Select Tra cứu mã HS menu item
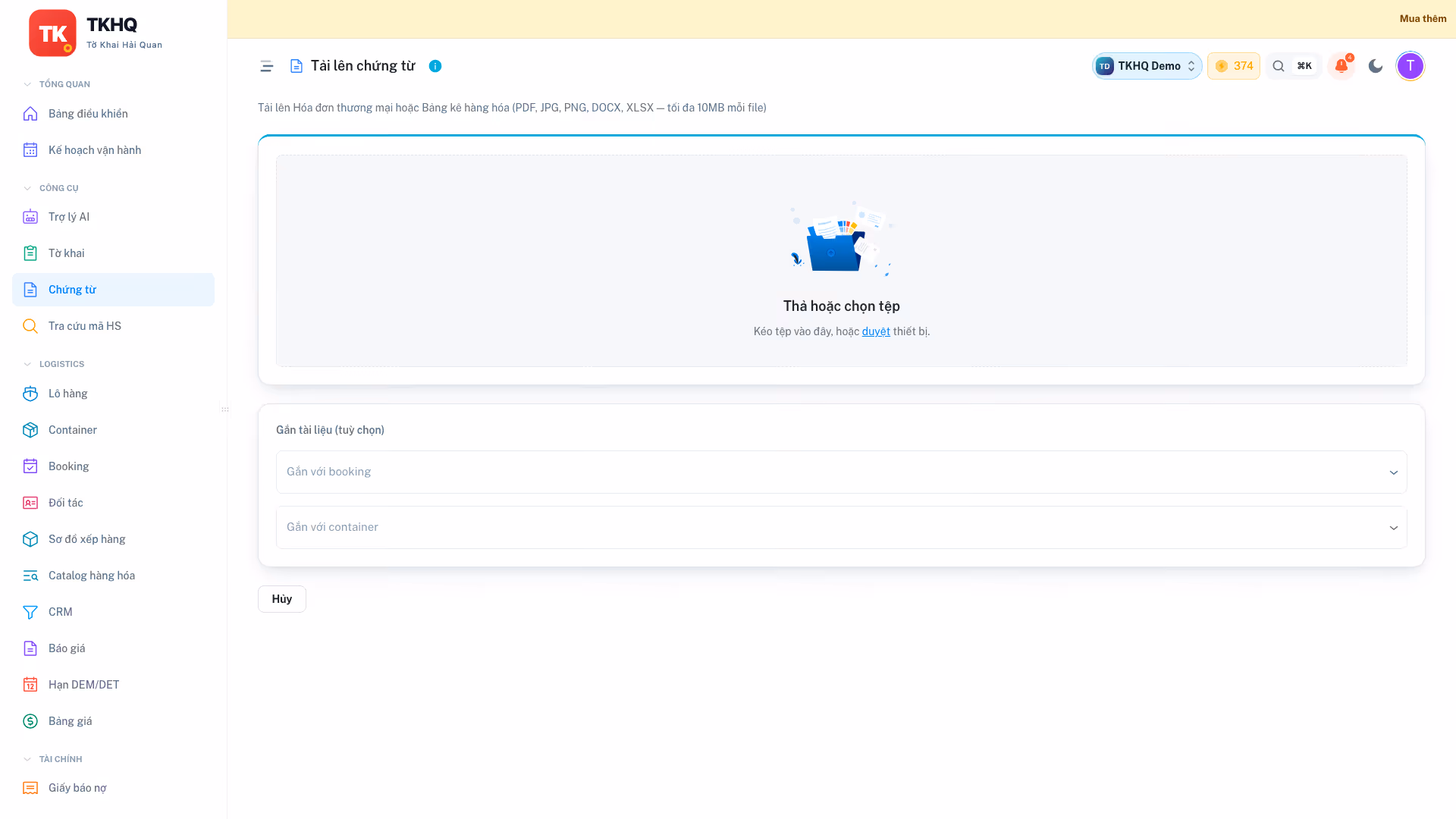The image size is (1456, 819). pos(113,326)
